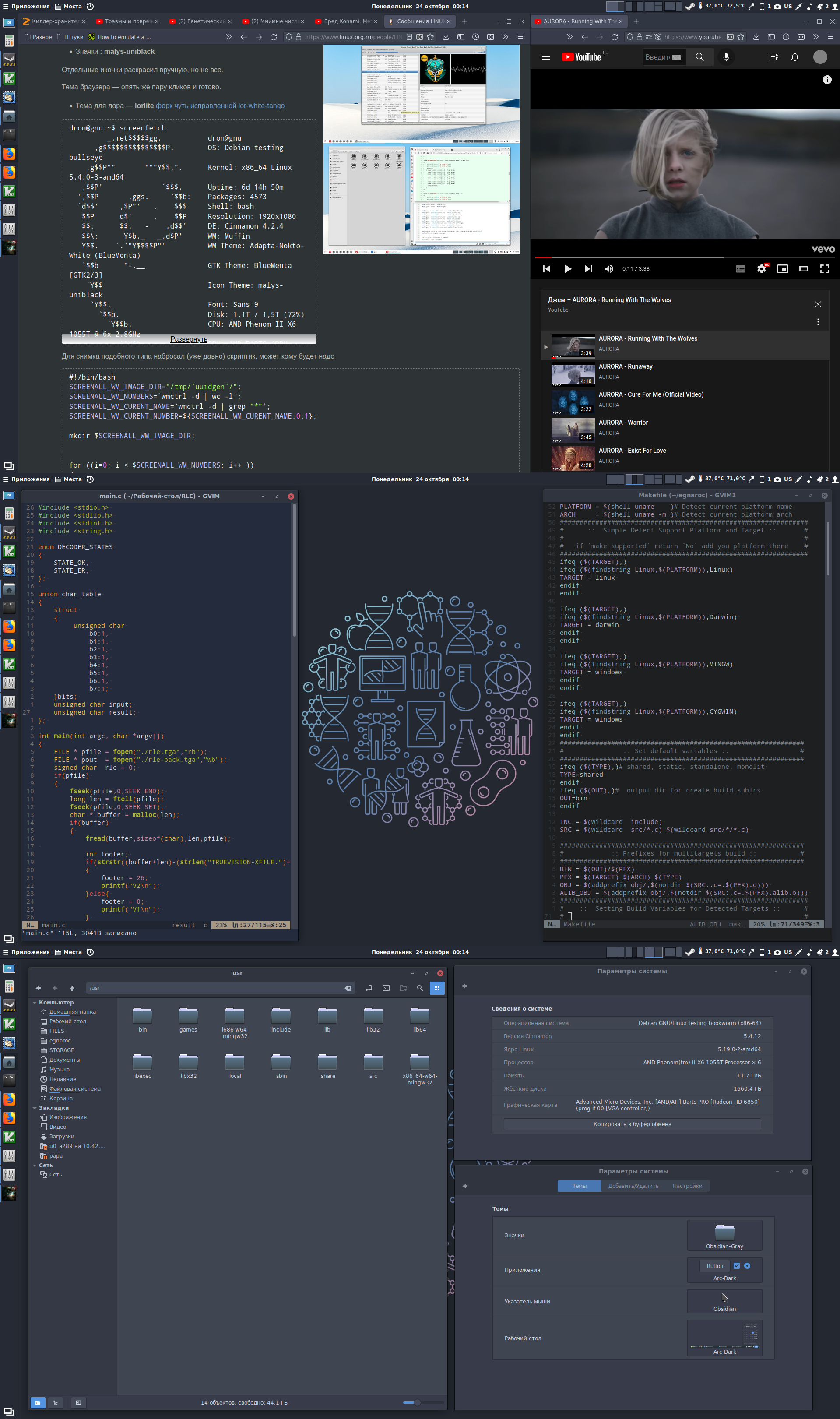840x1419 pixels.
Task: Open Штуки bookmarks folder
Action: pos(70,37)
